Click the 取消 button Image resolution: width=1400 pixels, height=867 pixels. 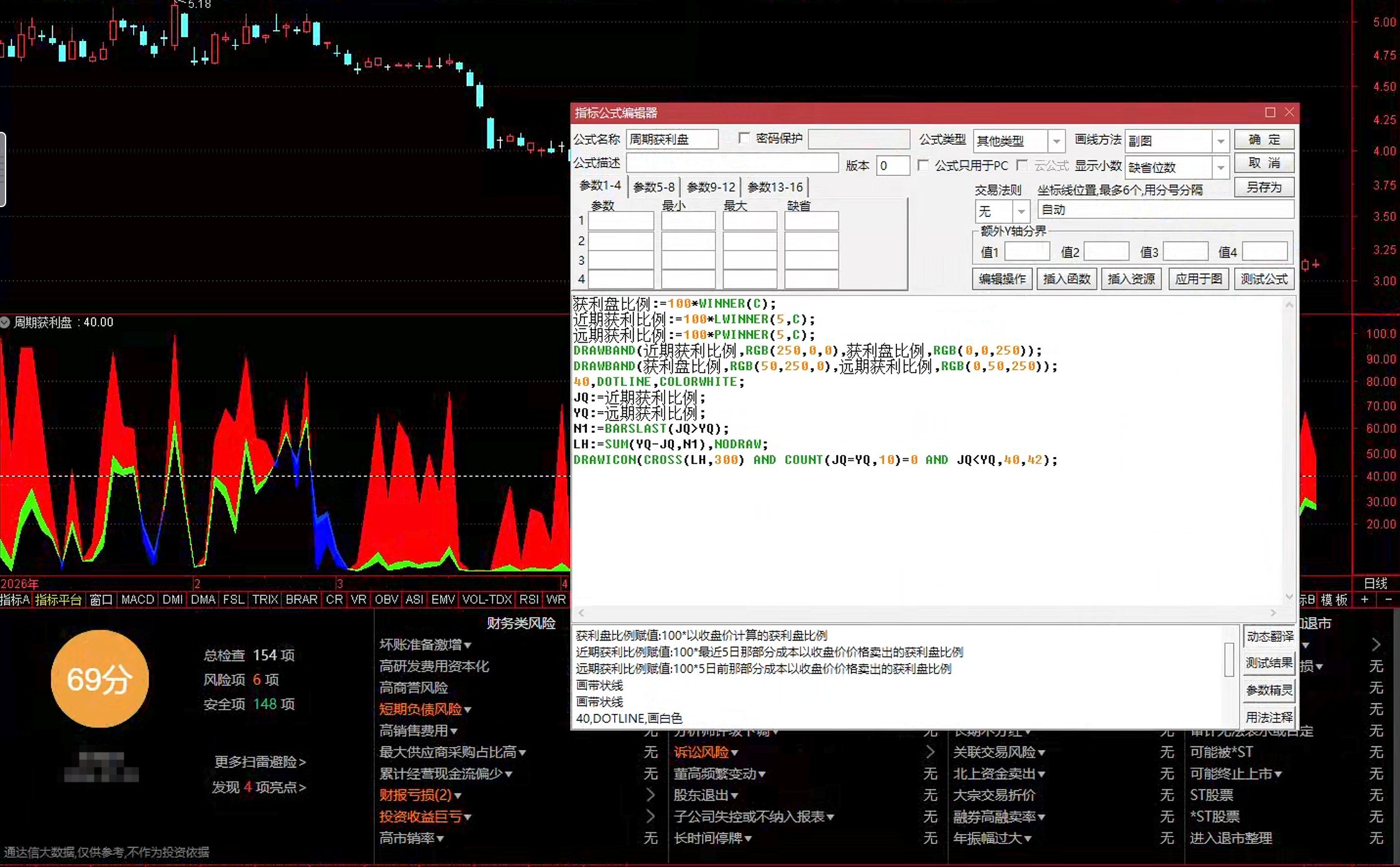[x=1264, y=163]
